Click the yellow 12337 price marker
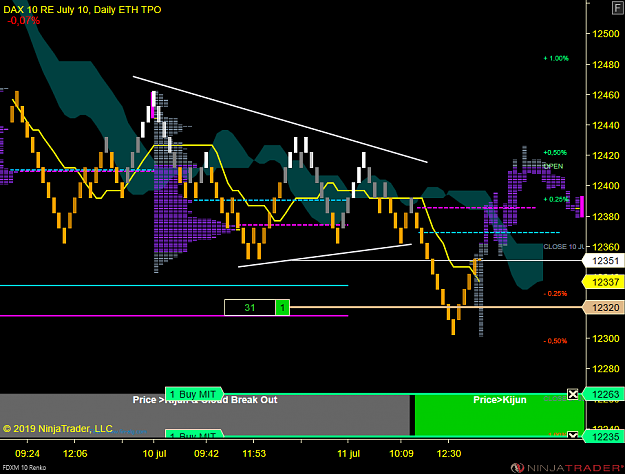 point(603,282)
